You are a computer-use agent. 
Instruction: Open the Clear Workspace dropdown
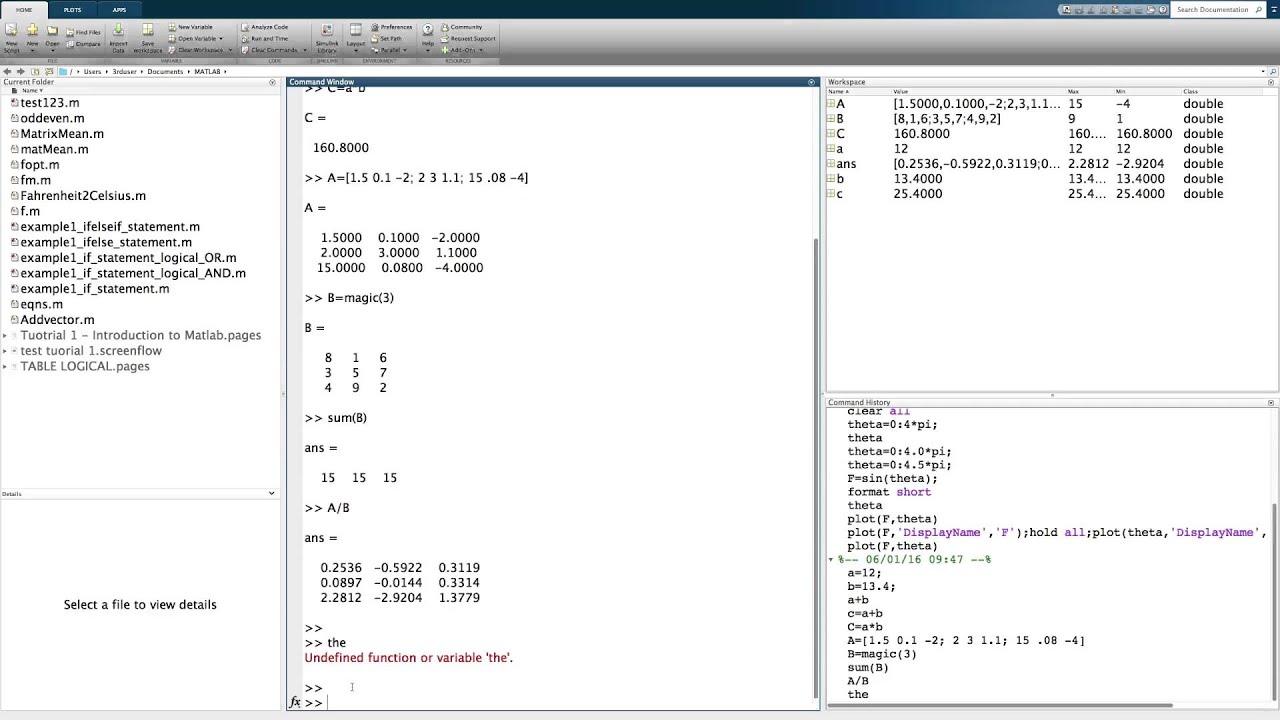tap(200, 49)
